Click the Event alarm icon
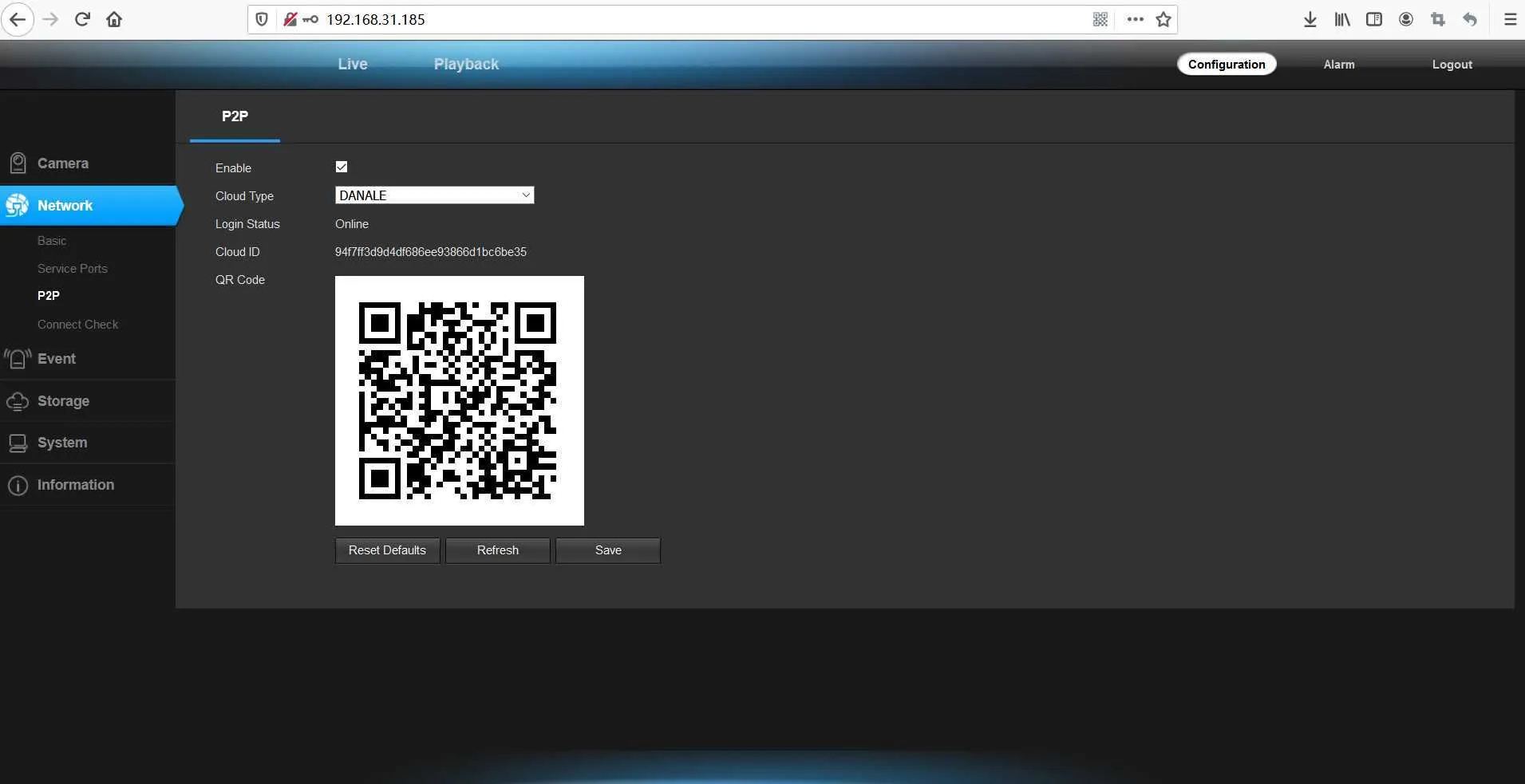The image size is (1525, 784). 18,359
